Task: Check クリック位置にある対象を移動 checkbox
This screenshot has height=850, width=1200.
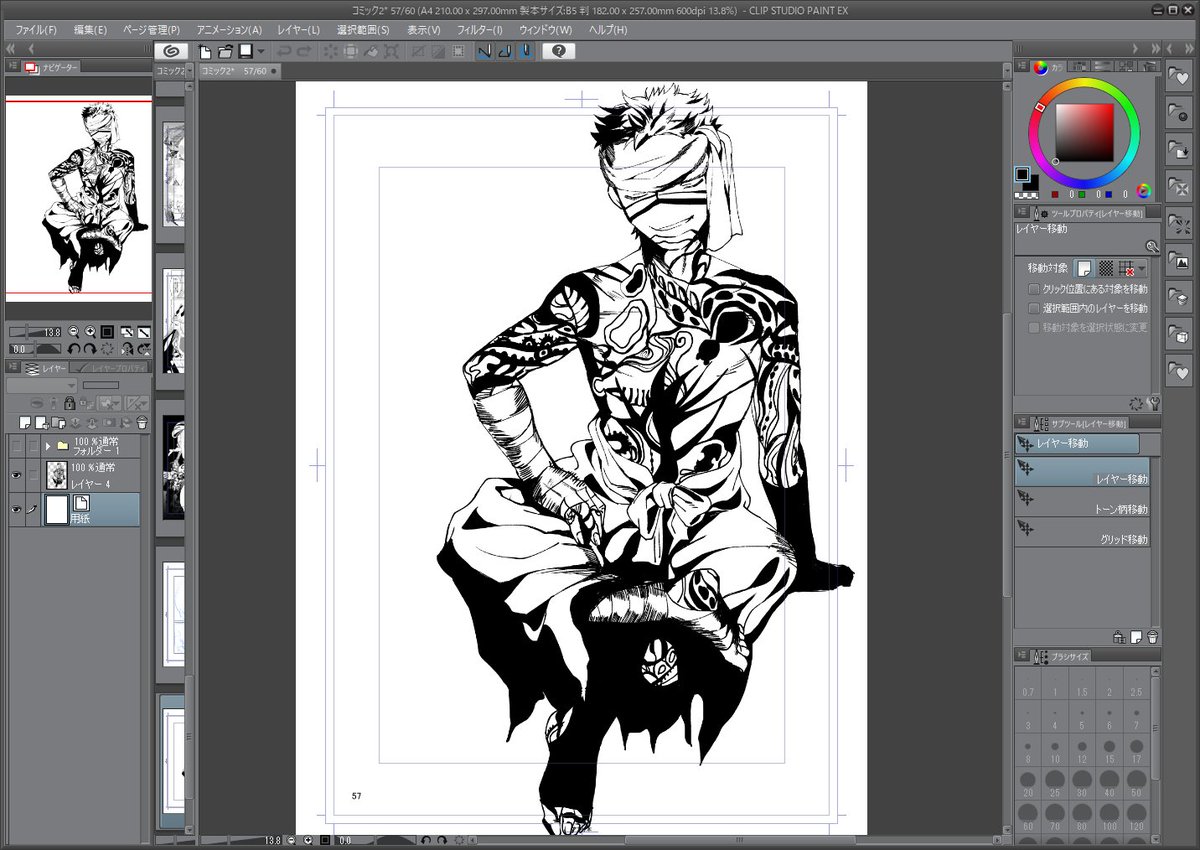Action: [1035, 289]
